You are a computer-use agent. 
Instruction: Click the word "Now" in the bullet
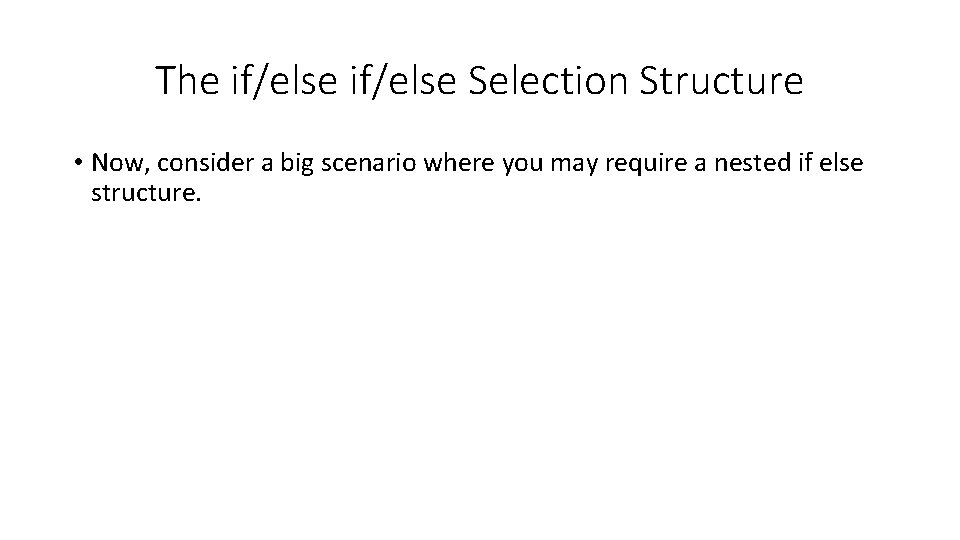(x=114, y=162)
